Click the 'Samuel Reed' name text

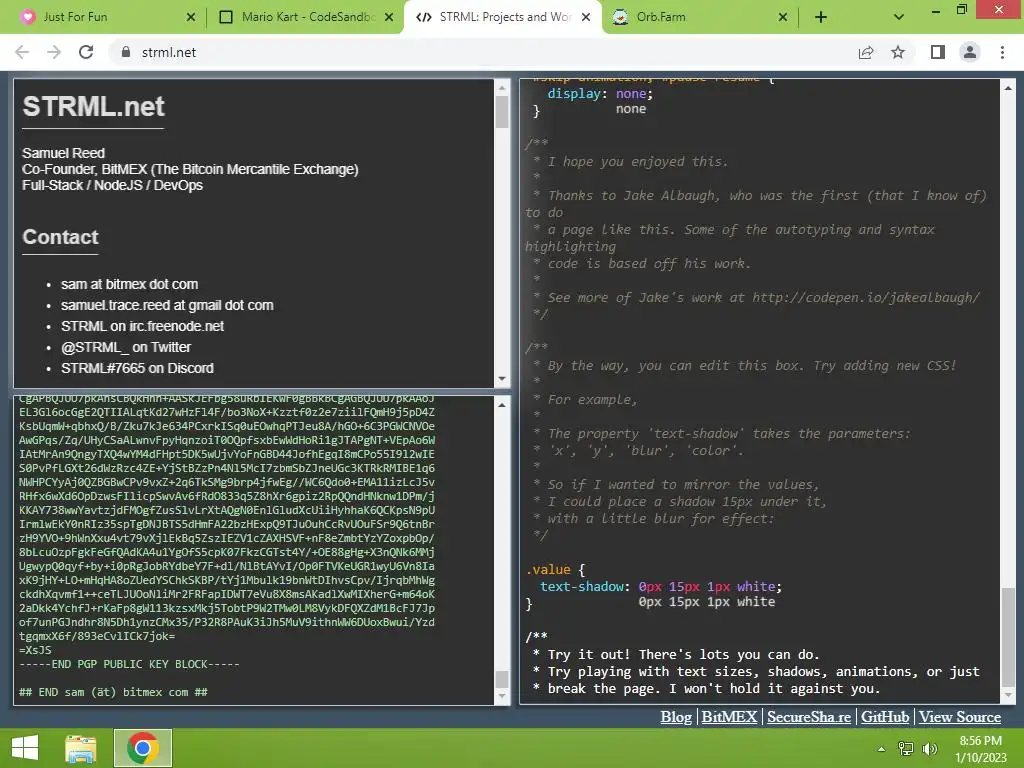[63, 153]
